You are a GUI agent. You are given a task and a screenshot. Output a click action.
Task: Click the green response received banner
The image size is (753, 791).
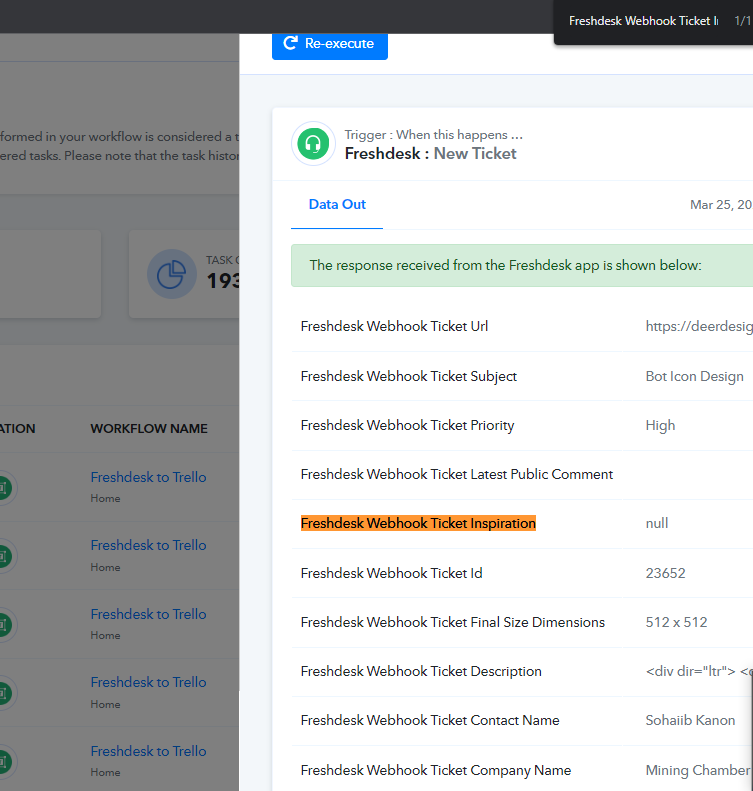(x=522, y=265)
